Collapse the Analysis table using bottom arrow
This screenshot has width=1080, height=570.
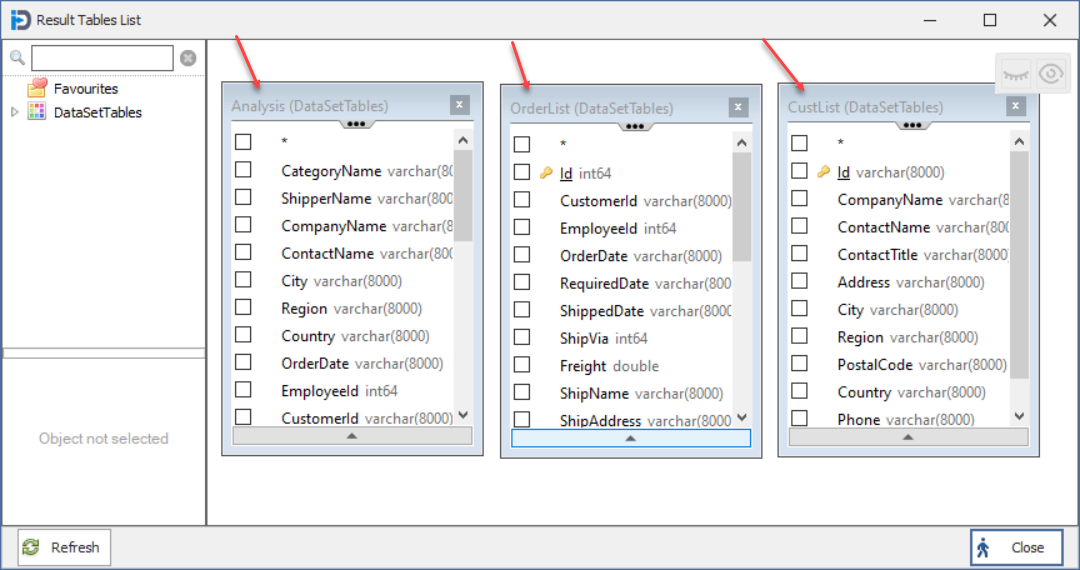tap(351, 436)
